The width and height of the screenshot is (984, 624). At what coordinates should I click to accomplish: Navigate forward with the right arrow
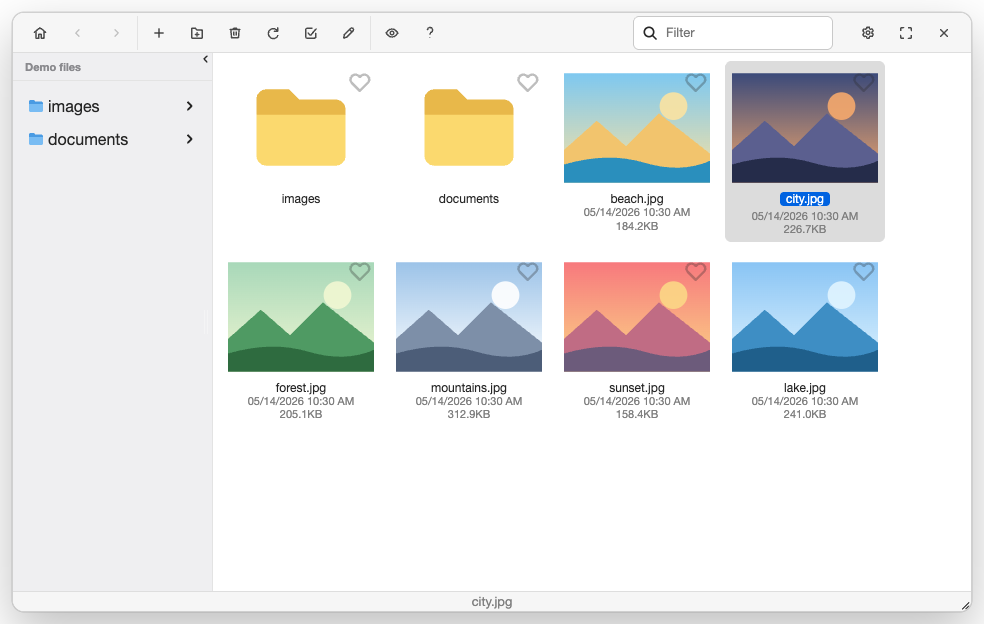[x=116, y=33]
